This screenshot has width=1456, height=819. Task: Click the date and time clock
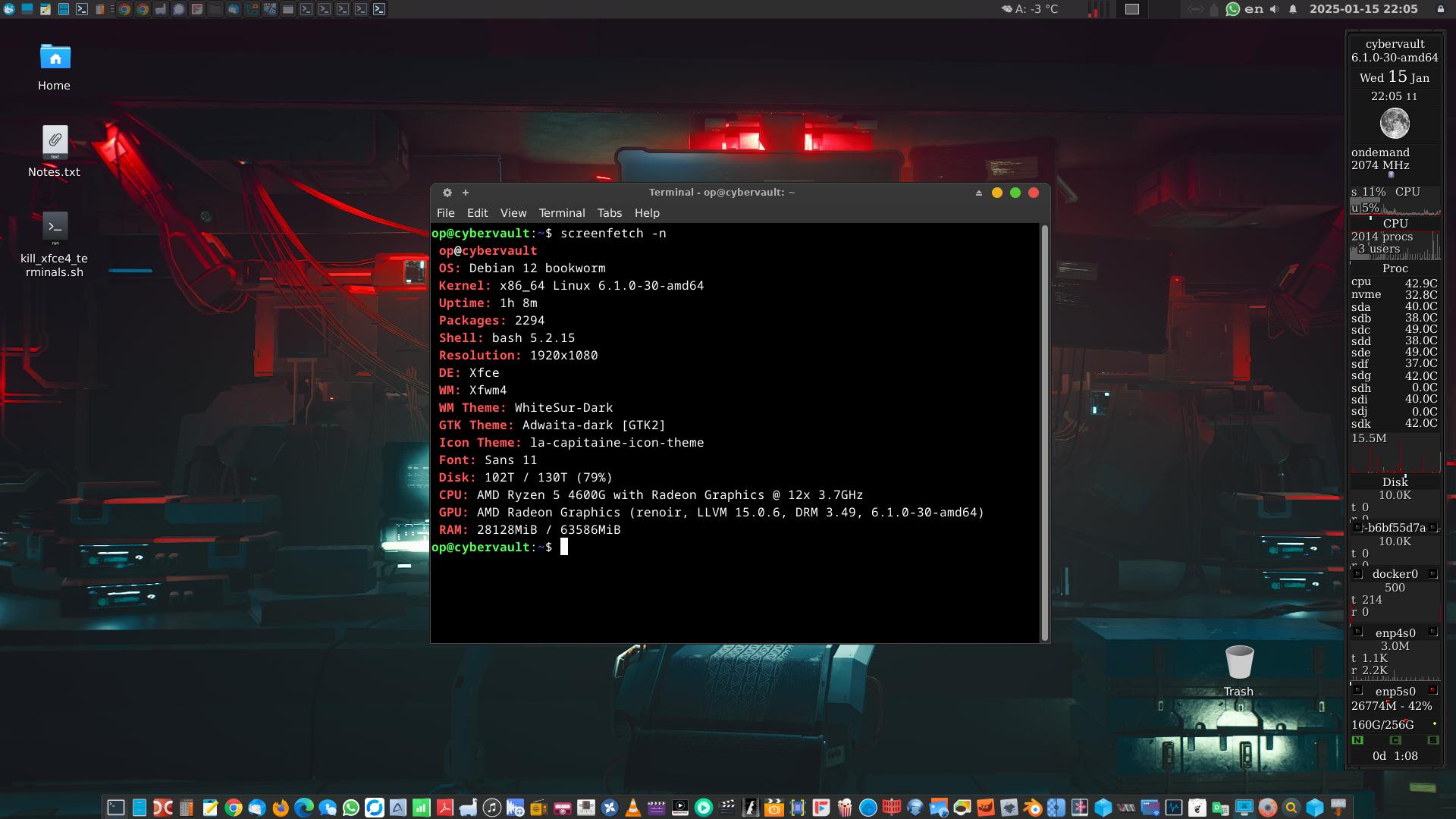[1363, 9]
